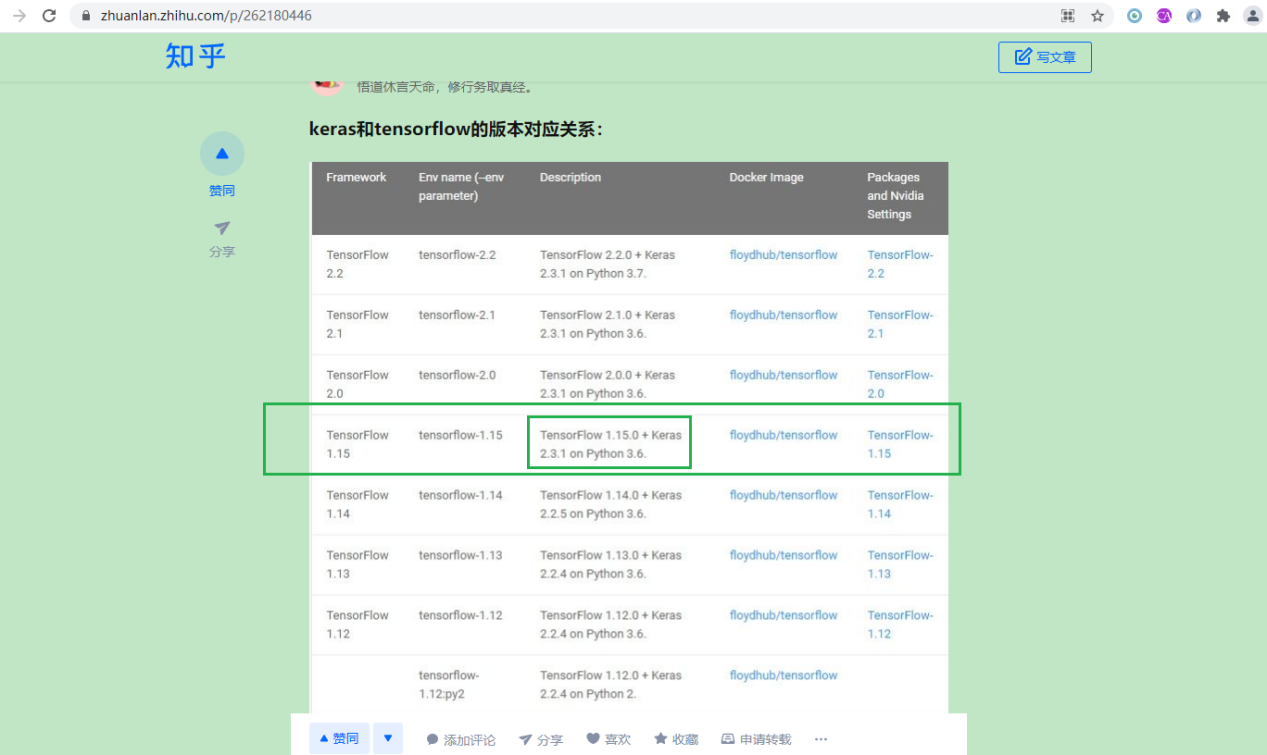Click description TensorFlow 1.14.0 + Keras 2.2.5
Viewport: 1267px width, 755px height.
click(x=611, y=504)
